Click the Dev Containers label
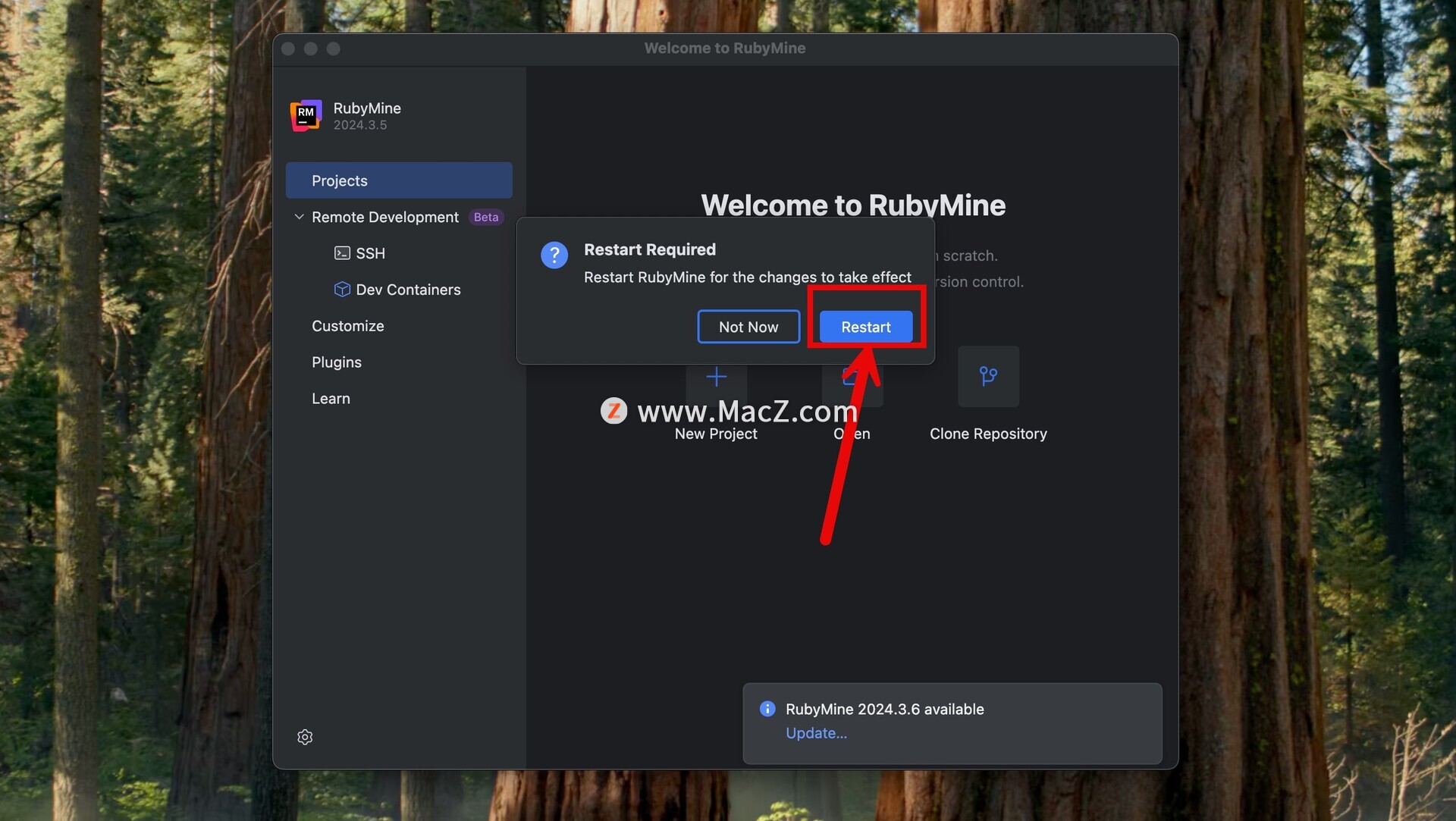The image size is (1456, 821). click(x=408, y=290)
